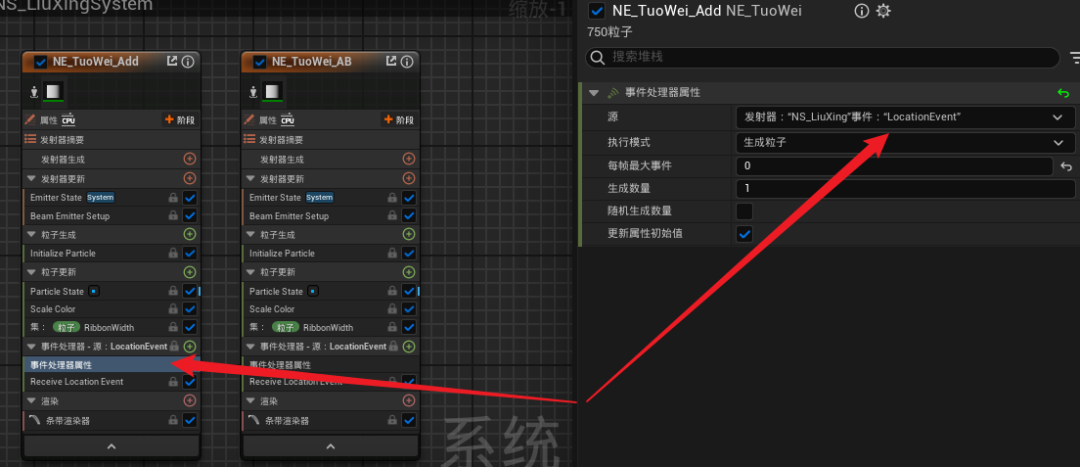Screen dimensions: 1080x467
Task: Click the NE_TuoWei_AB emitter thumbnail
Action: point(272,91)
